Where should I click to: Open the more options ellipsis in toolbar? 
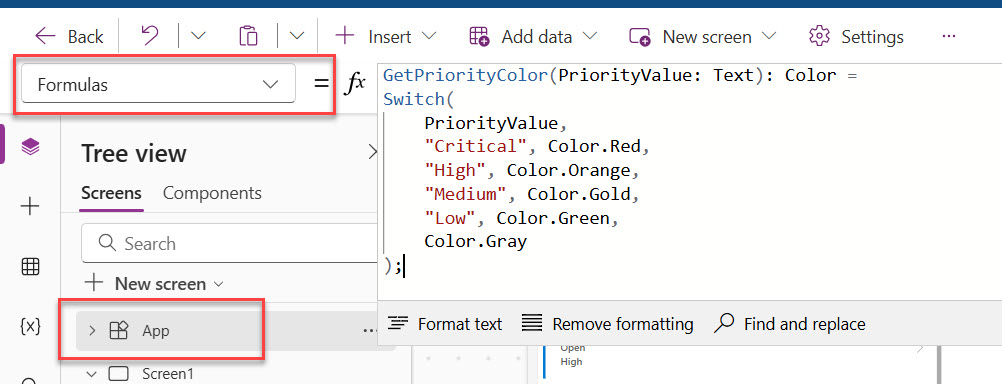(949, 36)
